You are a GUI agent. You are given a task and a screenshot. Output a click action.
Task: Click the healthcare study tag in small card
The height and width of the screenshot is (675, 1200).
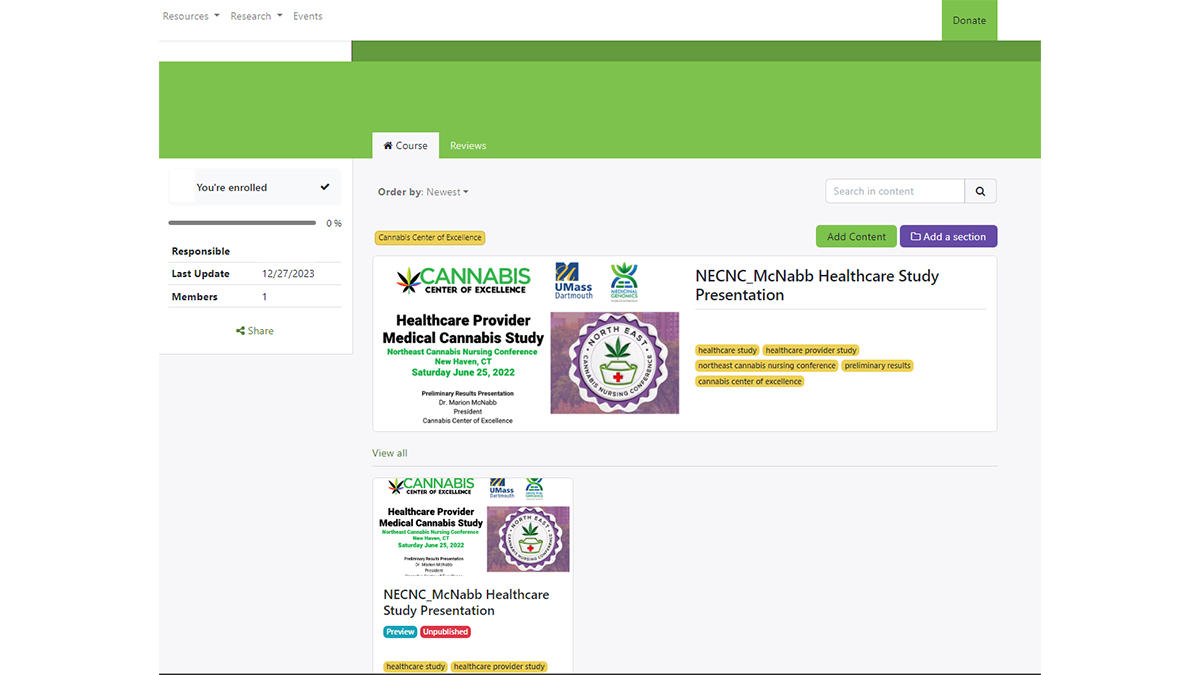coord(415,667)
